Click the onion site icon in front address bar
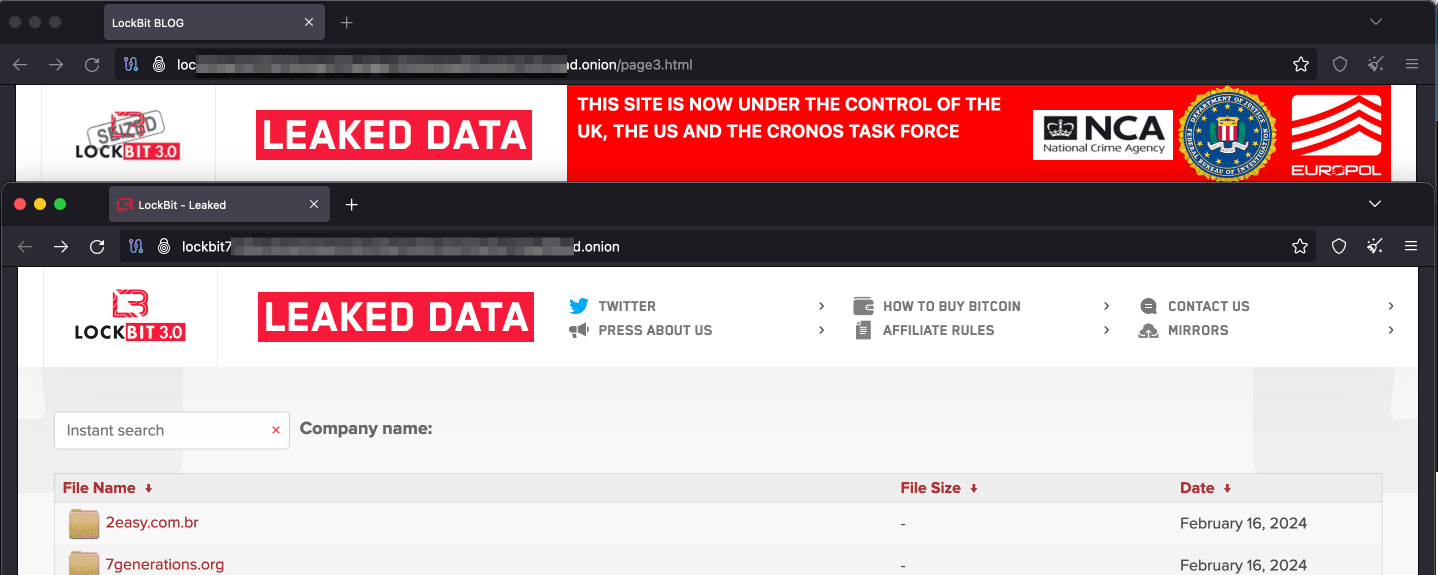The image size is (1438, 575). 163,247
